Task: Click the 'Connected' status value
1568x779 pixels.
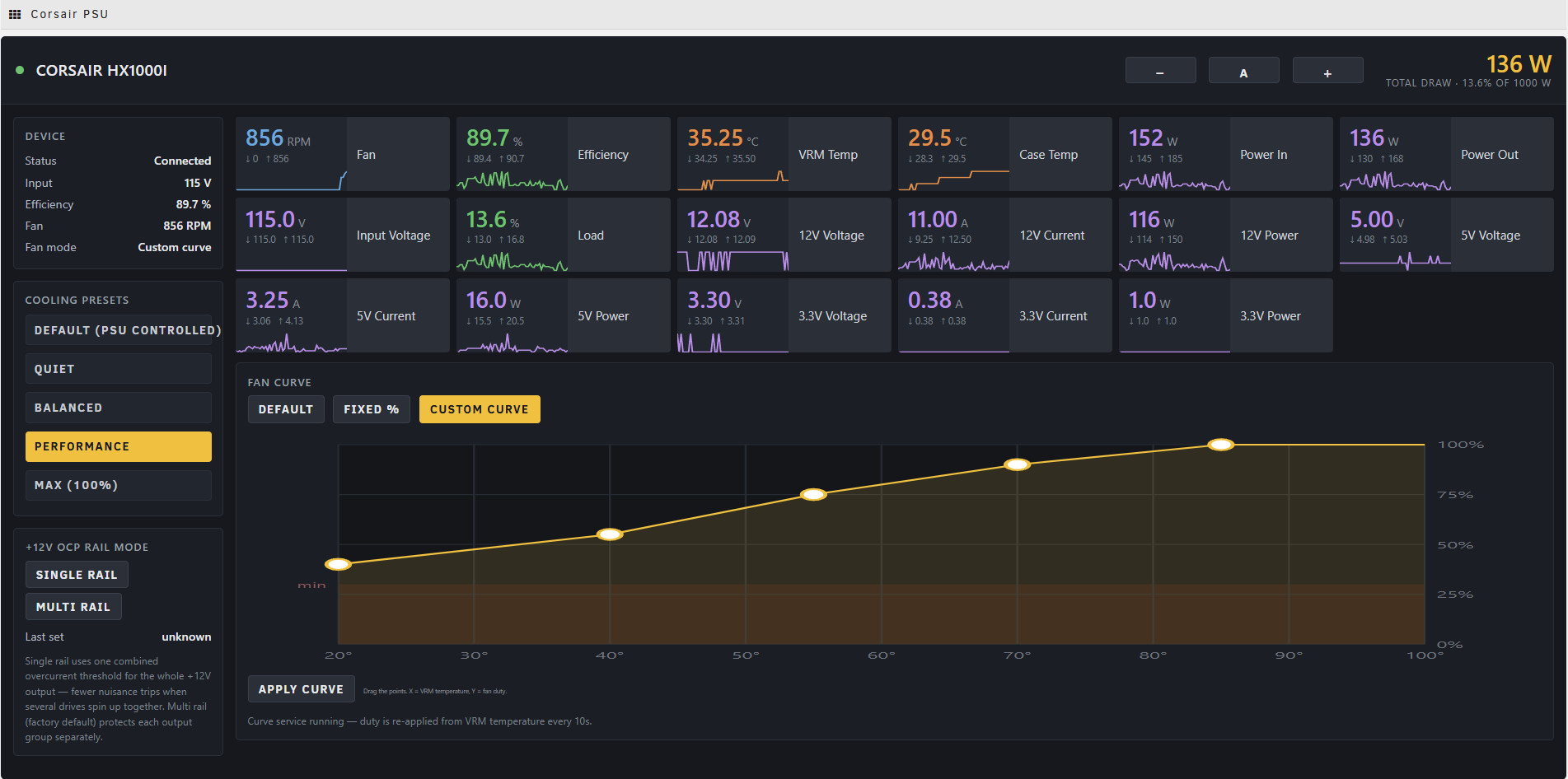Action: (x=182, y=161)
